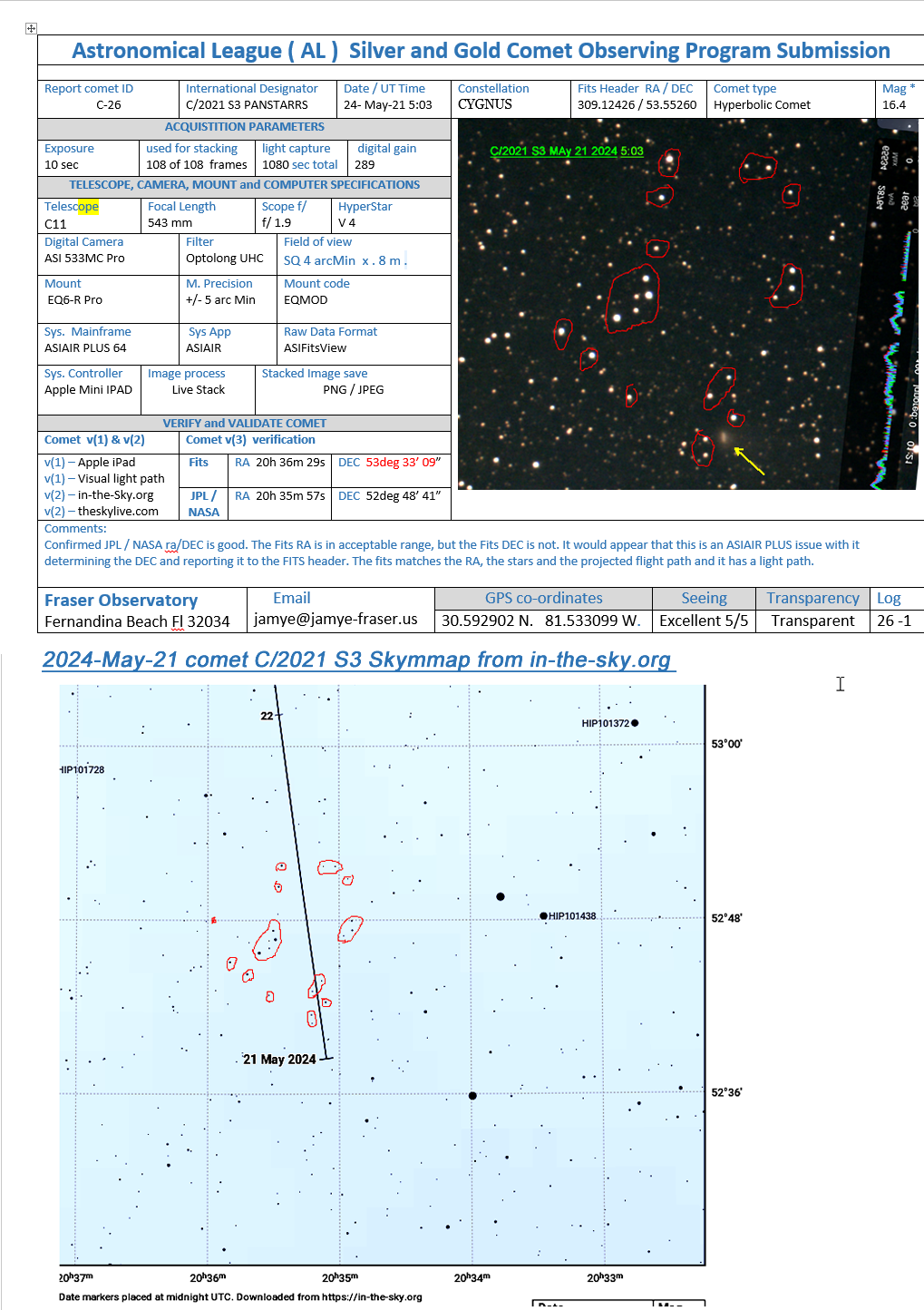
Task: Place cursor in the CYGNUS constellation cell
Action: 485,104
